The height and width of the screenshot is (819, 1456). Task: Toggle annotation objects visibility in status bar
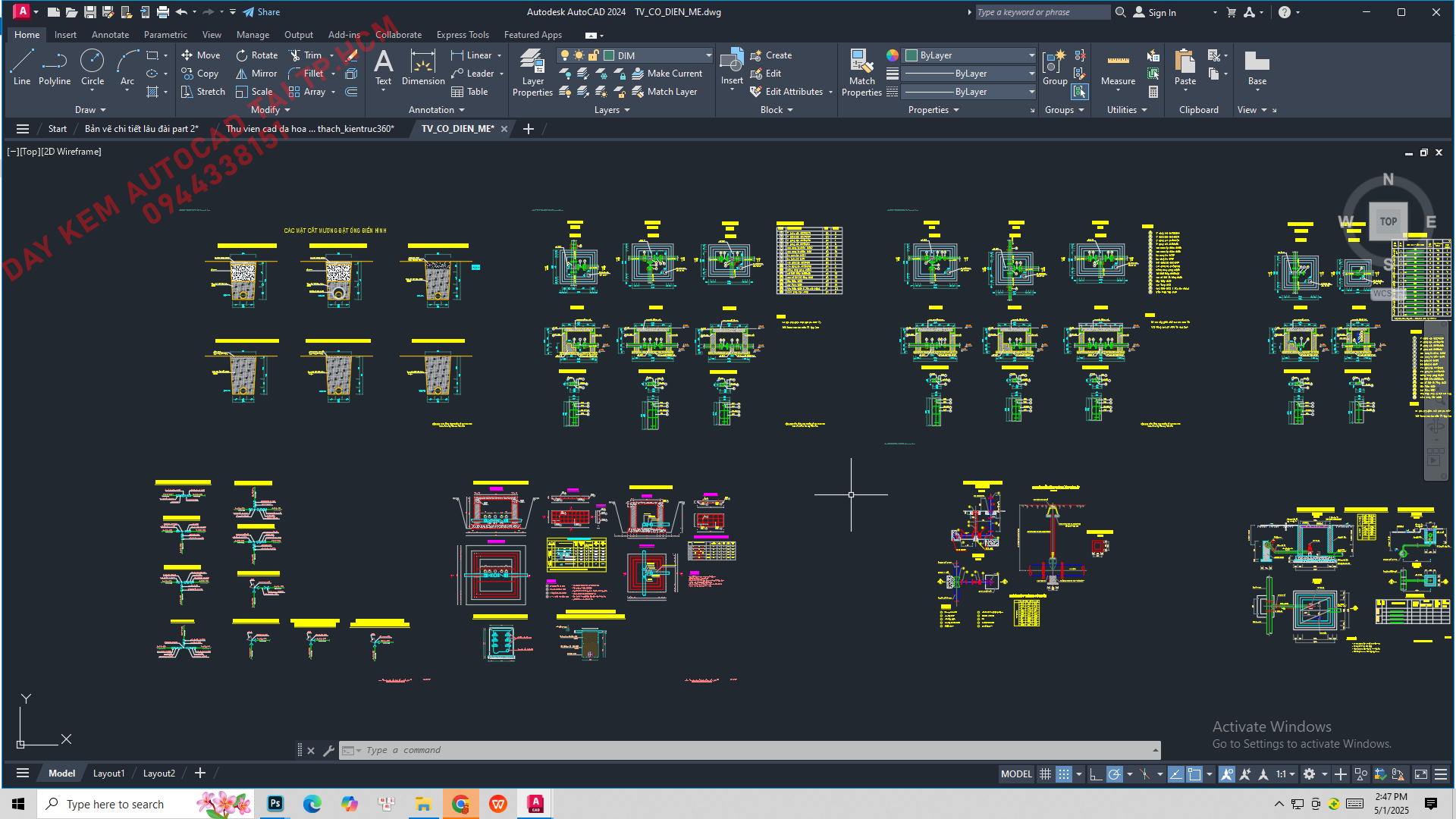click(1226, 774)
